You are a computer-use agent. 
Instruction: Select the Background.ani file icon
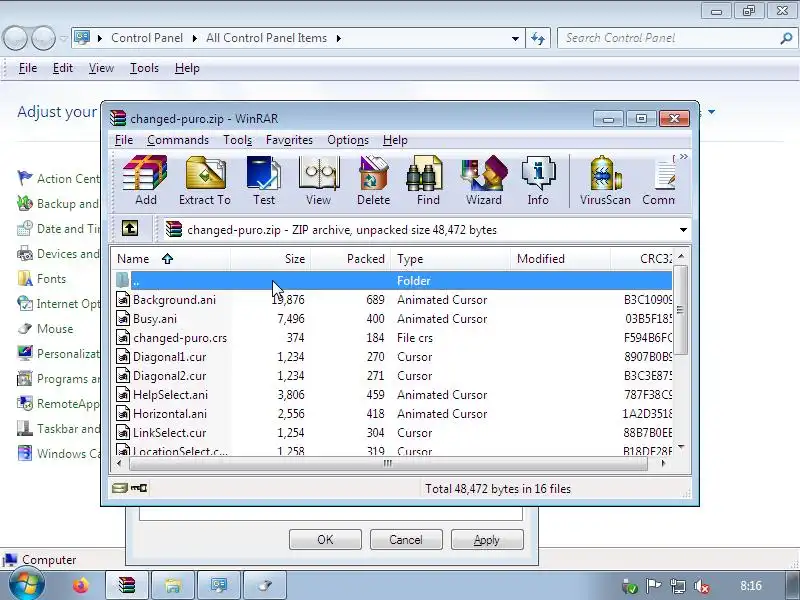[x=123, y=299]
